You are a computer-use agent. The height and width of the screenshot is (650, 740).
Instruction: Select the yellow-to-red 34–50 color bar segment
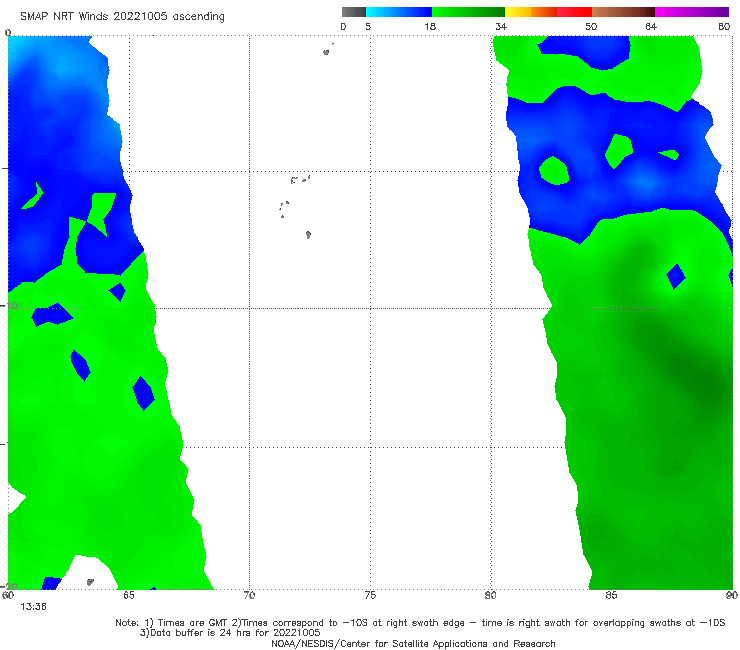548,12
